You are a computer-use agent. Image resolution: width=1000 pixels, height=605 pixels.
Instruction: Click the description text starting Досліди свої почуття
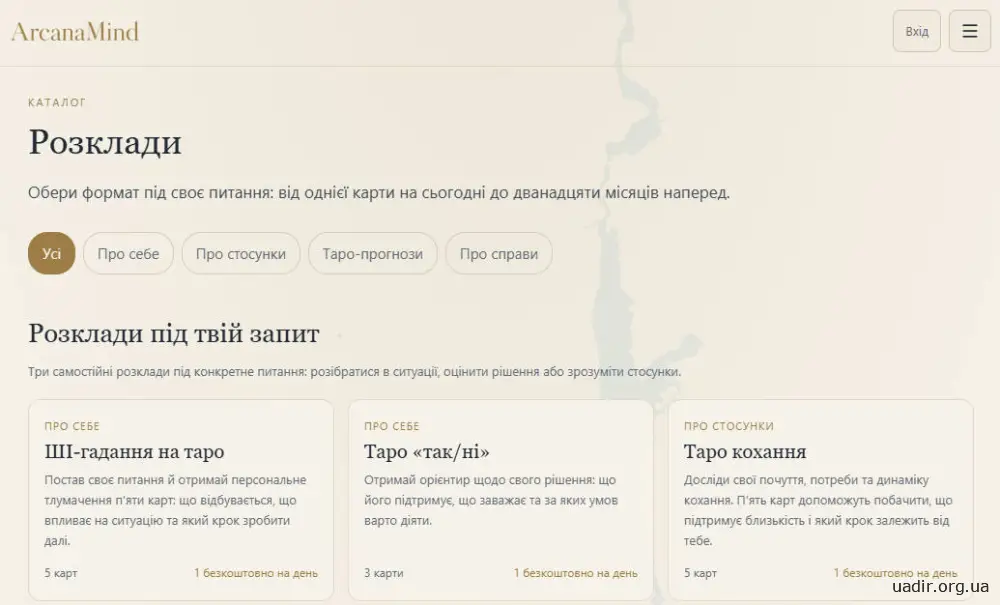pyautogui.click(x=818, y=510)
